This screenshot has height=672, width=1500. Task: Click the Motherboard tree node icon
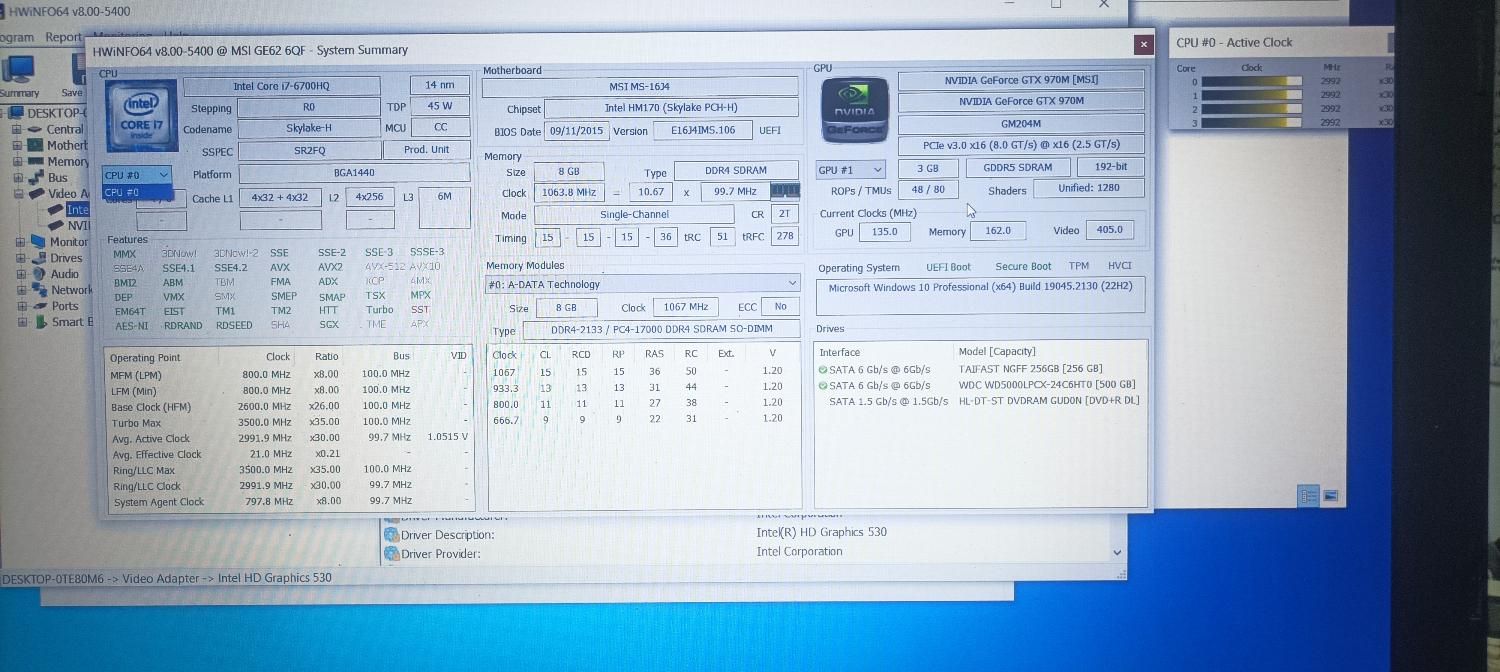pyautogui.click(x=36, y=145)
